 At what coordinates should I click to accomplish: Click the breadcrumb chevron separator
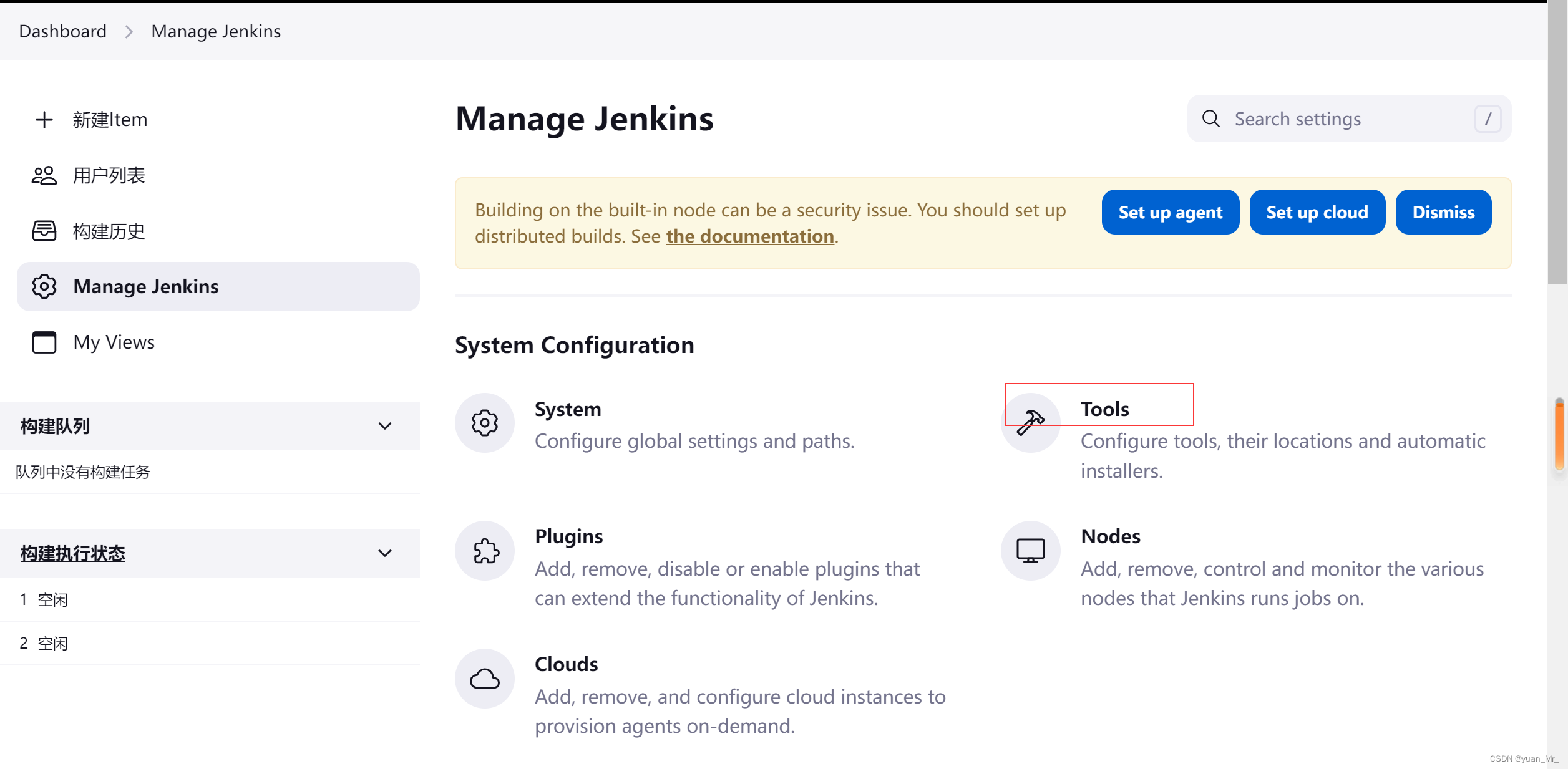click(x=129, y=31)
